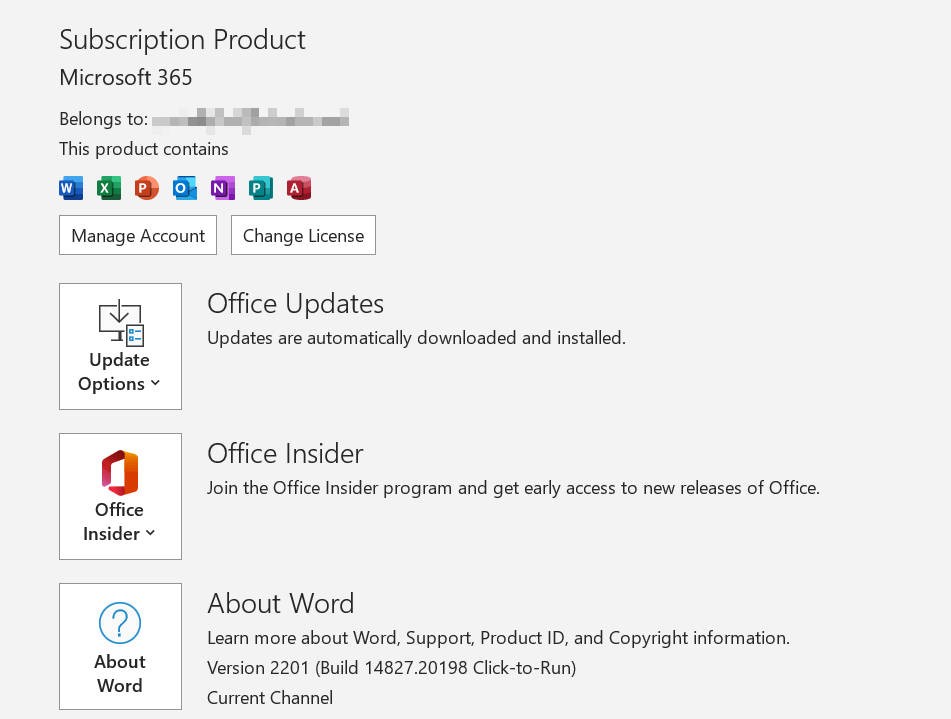The image size is (951, 719).
Task: Click the About Word section heading
Action: pos(281,604)
